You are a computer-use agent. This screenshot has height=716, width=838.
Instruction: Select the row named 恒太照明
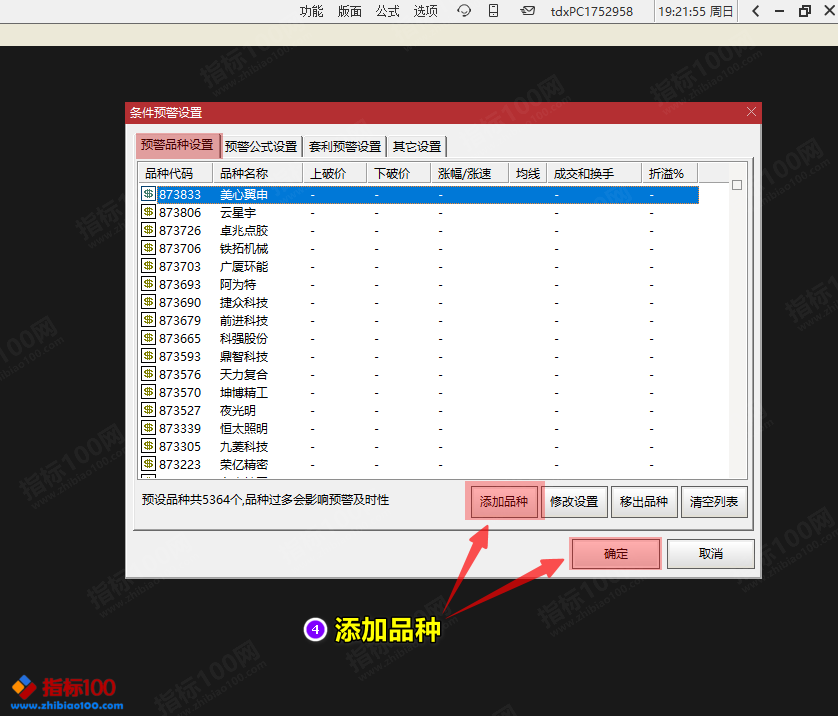419,429
